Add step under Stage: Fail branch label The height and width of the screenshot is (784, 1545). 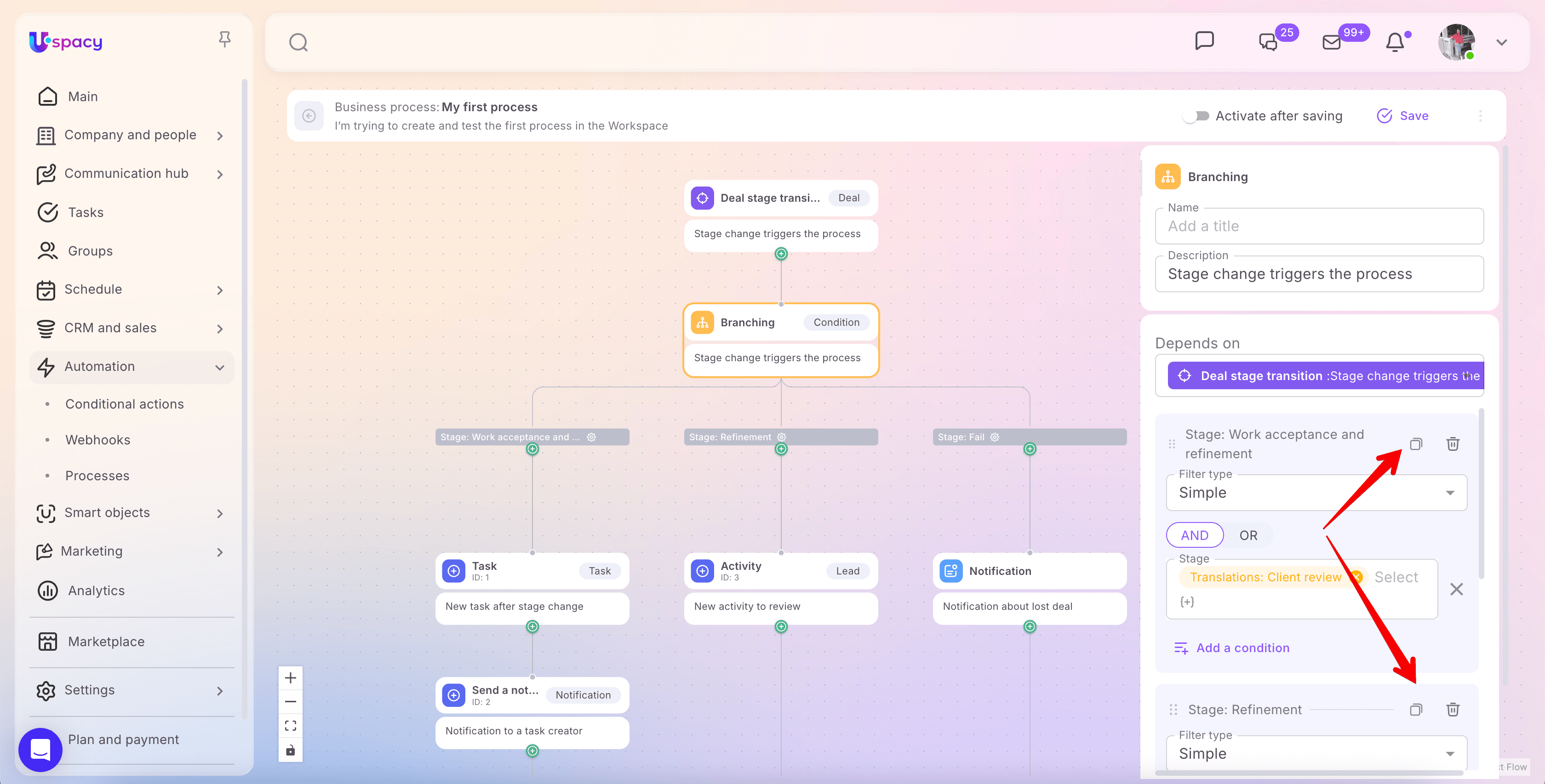coord(1030,449)
